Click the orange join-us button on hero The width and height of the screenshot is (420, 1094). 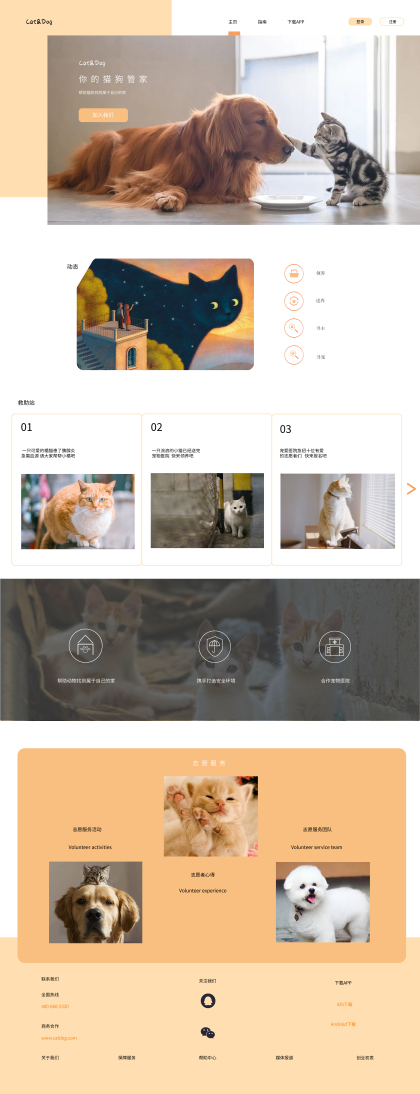(103, 115)
